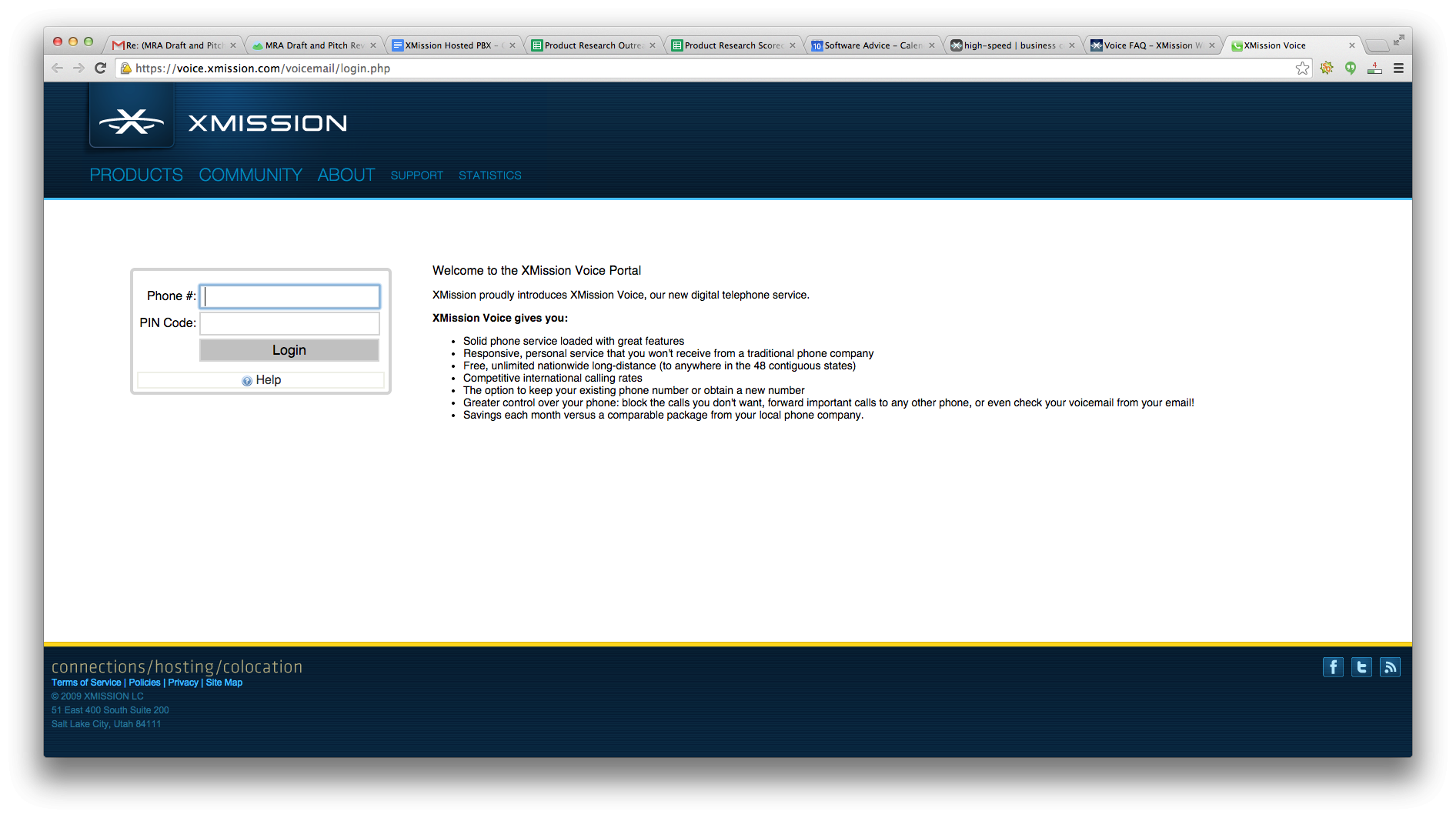Click the gear-shaped extension icon in toolbar

1327,68
